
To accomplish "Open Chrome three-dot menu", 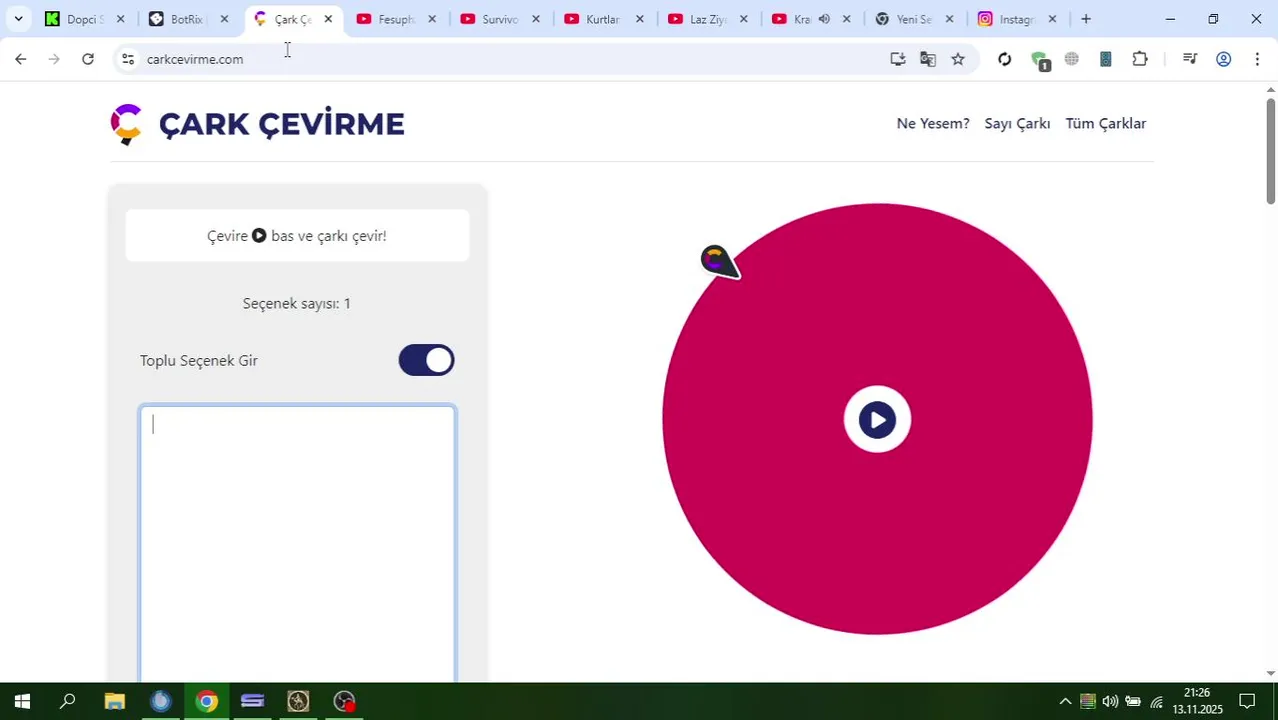I will tap(1257, 59).
